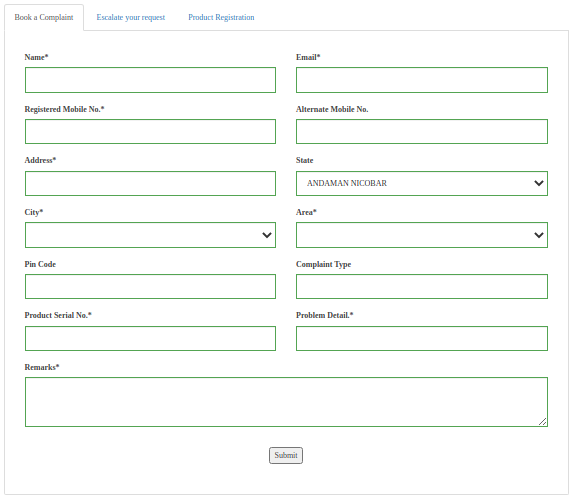Select the Complaint Type field
Viewport: 574px width, 501px height.
(x=422, y=287)
